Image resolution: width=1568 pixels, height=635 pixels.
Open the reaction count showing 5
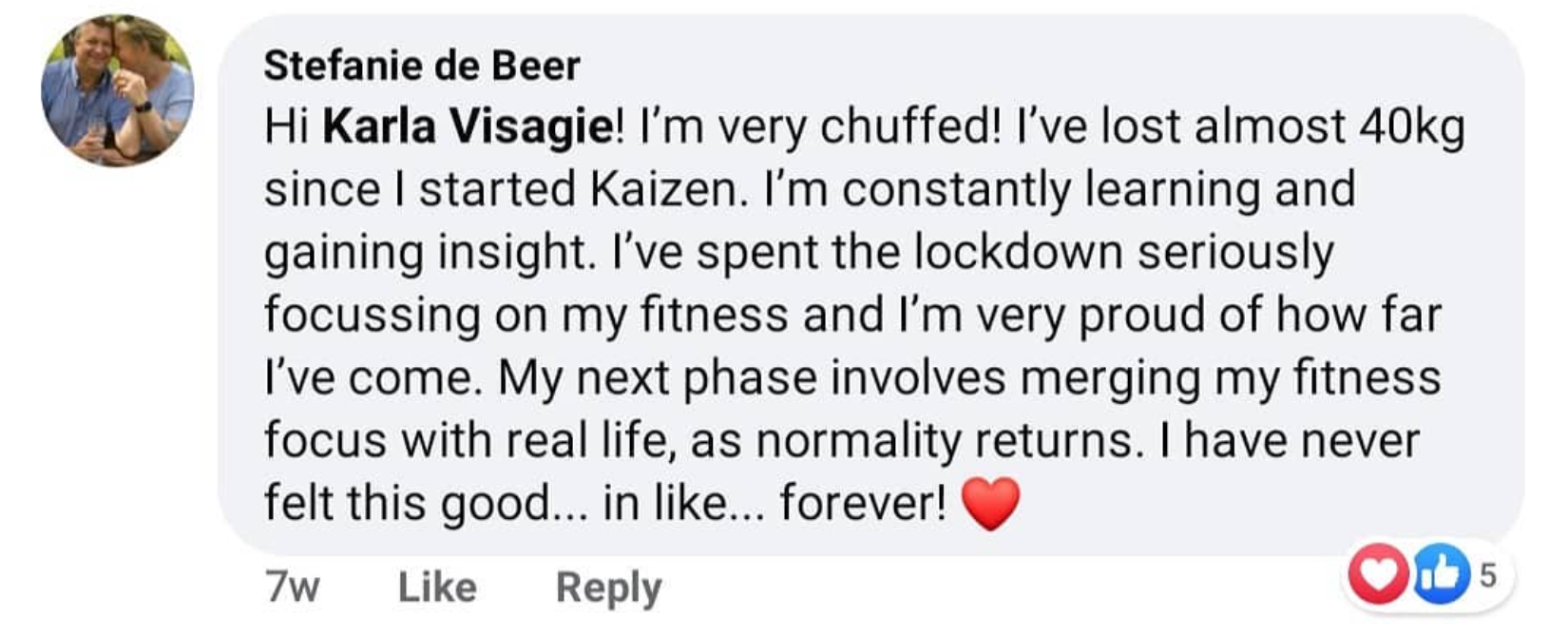(1487, 575)
